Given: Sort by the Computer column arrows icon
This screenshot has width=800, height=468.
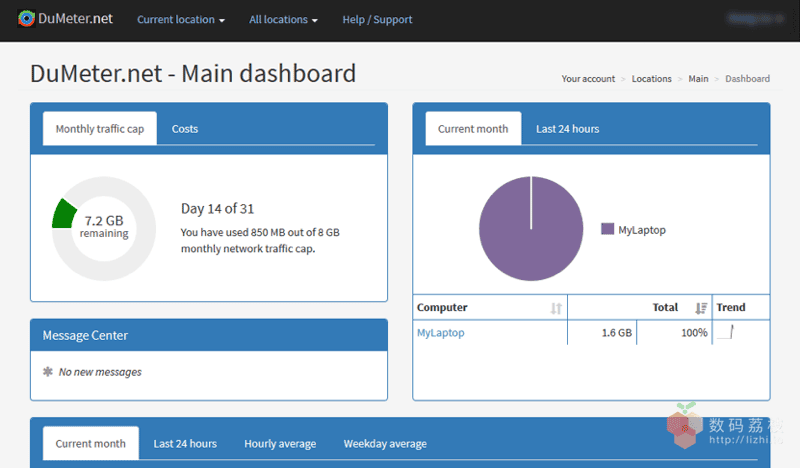Looking at the screenshot, I should click(556, 308).
